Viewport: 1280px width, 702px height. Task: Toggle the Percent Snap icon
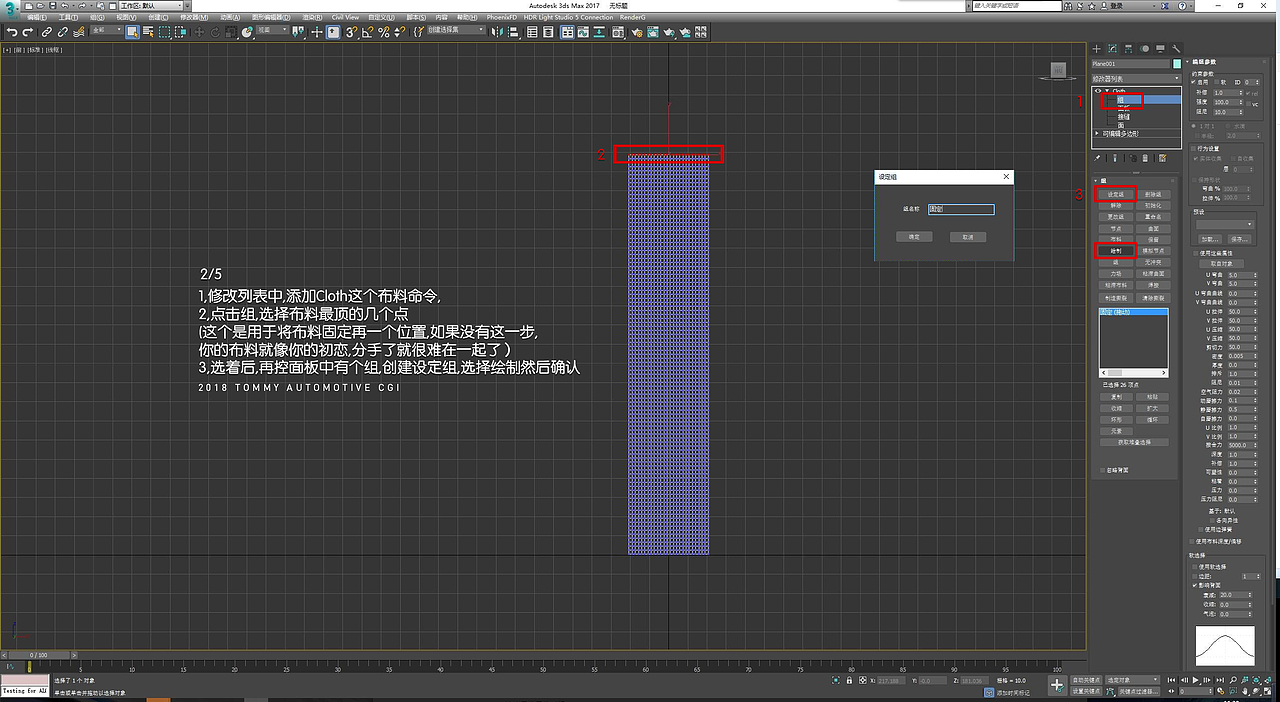coord(384,32)
